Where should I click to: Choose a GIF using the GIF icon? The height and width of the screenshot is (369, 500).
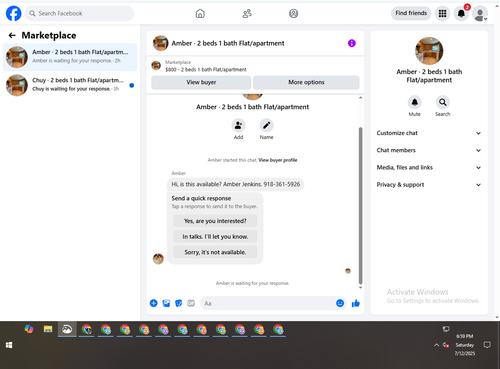191,303
